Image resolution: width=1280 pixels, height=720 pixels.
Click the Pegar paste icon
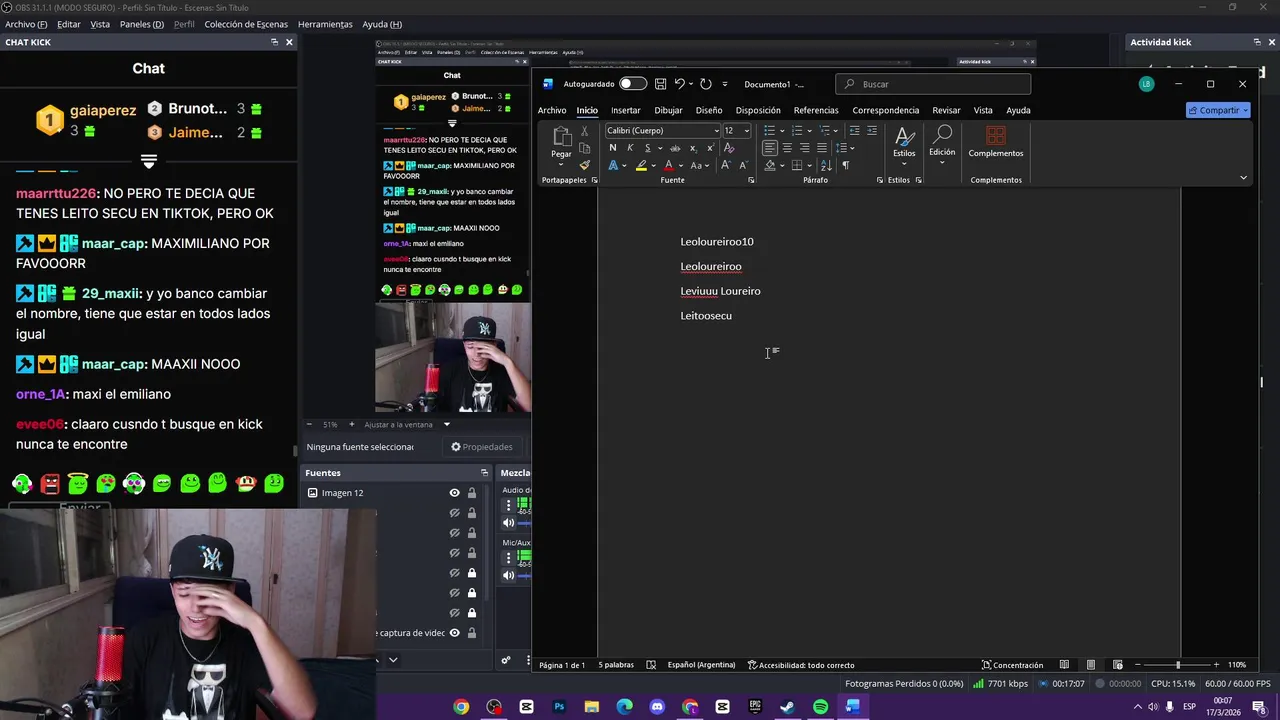pyautogui.click(x=561, y=136)
